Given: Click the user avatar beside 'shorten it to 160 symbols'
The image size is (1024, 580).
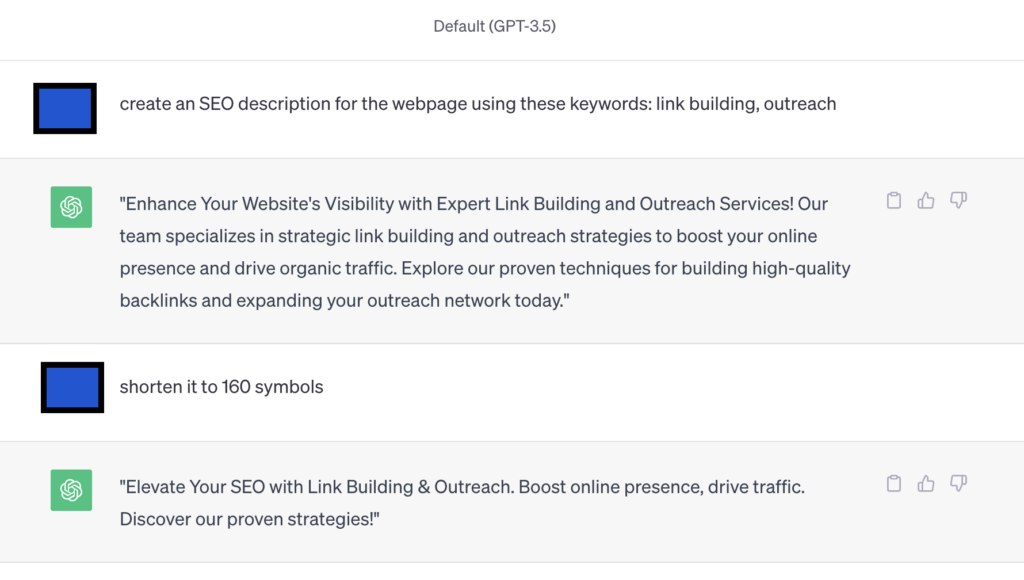Looking at the screenshot, I should (x=72, y=387).
